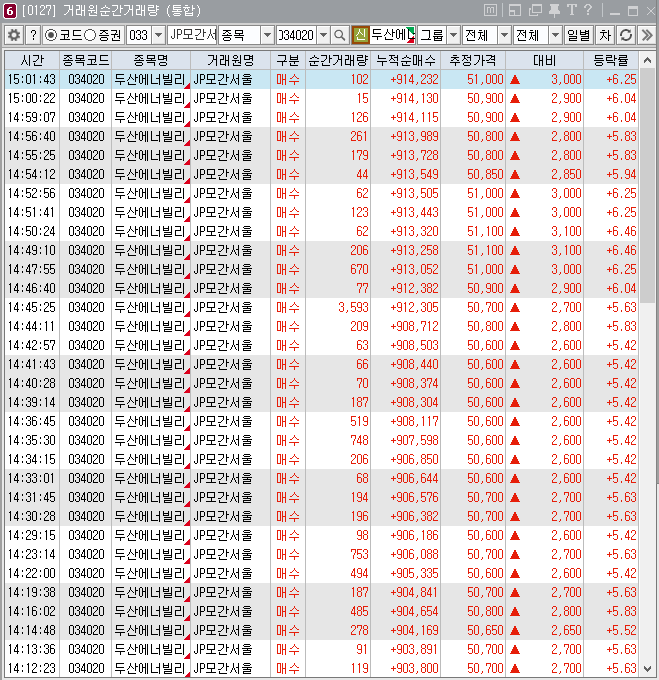This screenshot has width=659, height=680.
Task: Click the time cell 14:12:23
Action: click(32, 668)
